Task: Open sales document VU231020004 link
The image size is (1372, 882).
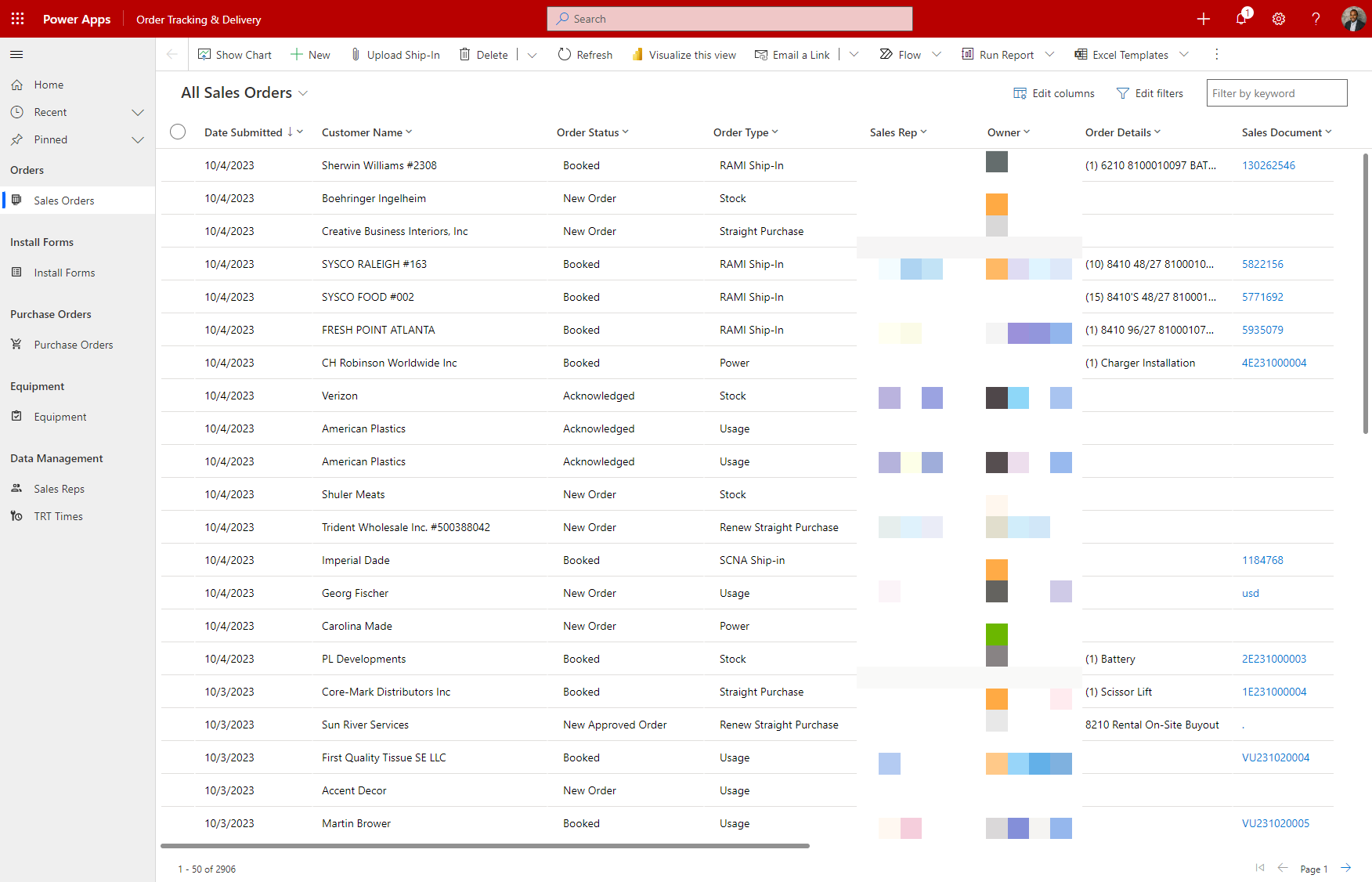Action: pyautogui.click(x=1276, y=757)
